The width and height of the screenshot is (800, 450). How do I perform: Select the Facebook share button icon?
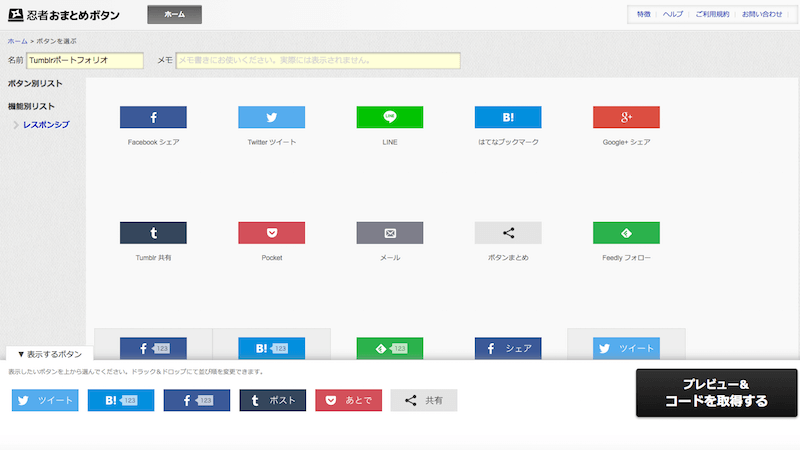[153, 117]
